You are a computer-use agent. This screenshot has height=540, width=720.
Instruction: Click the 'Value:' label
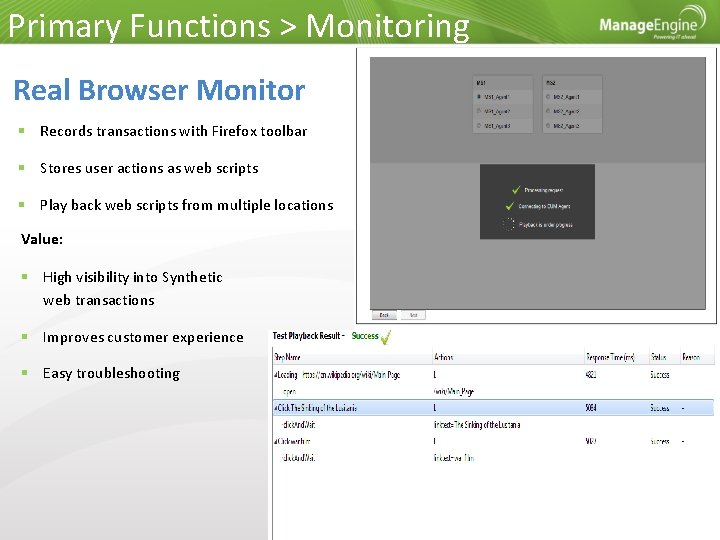click(42, 239)
